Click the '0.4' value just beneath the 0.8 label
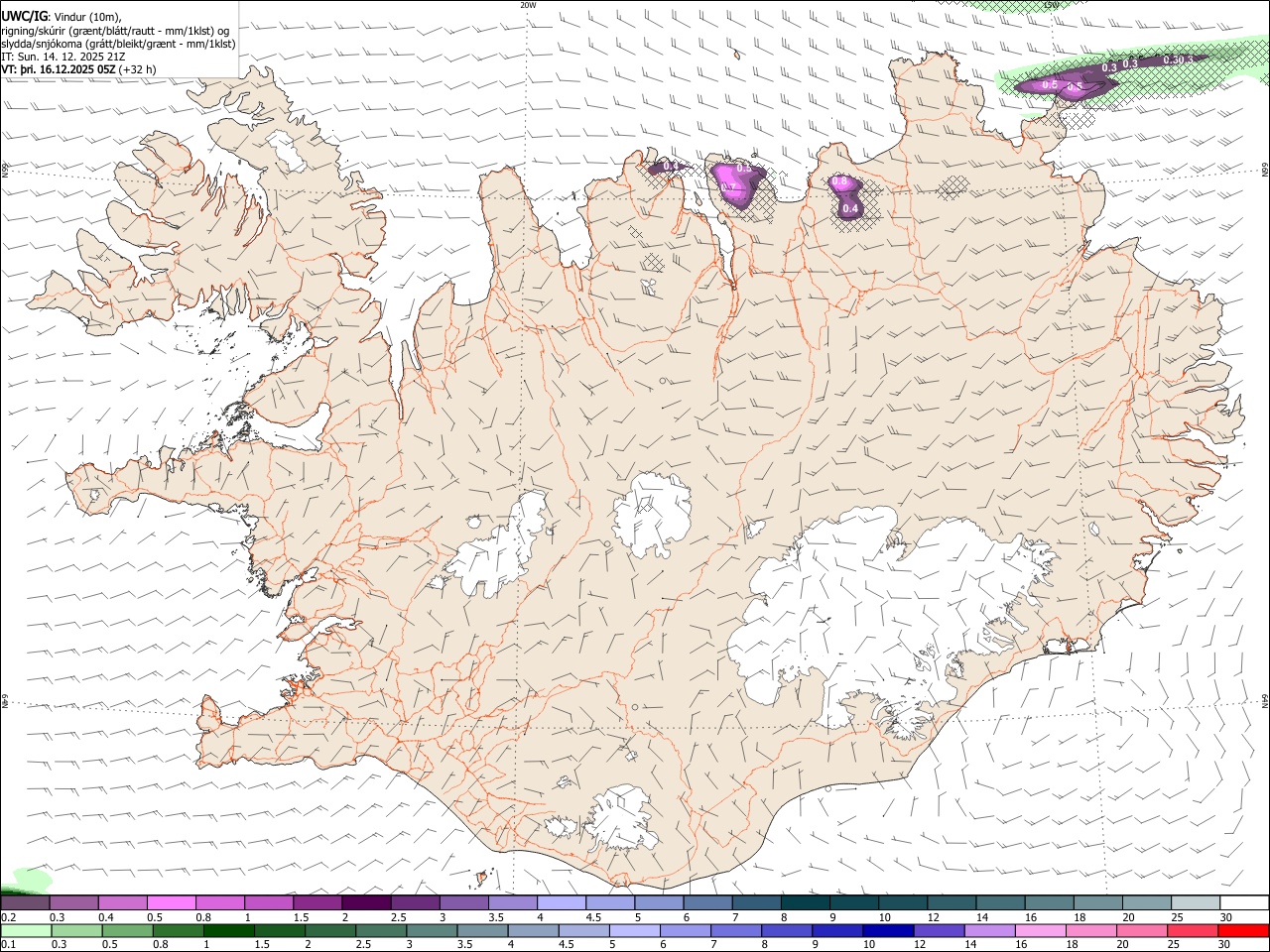 [849, 208]
